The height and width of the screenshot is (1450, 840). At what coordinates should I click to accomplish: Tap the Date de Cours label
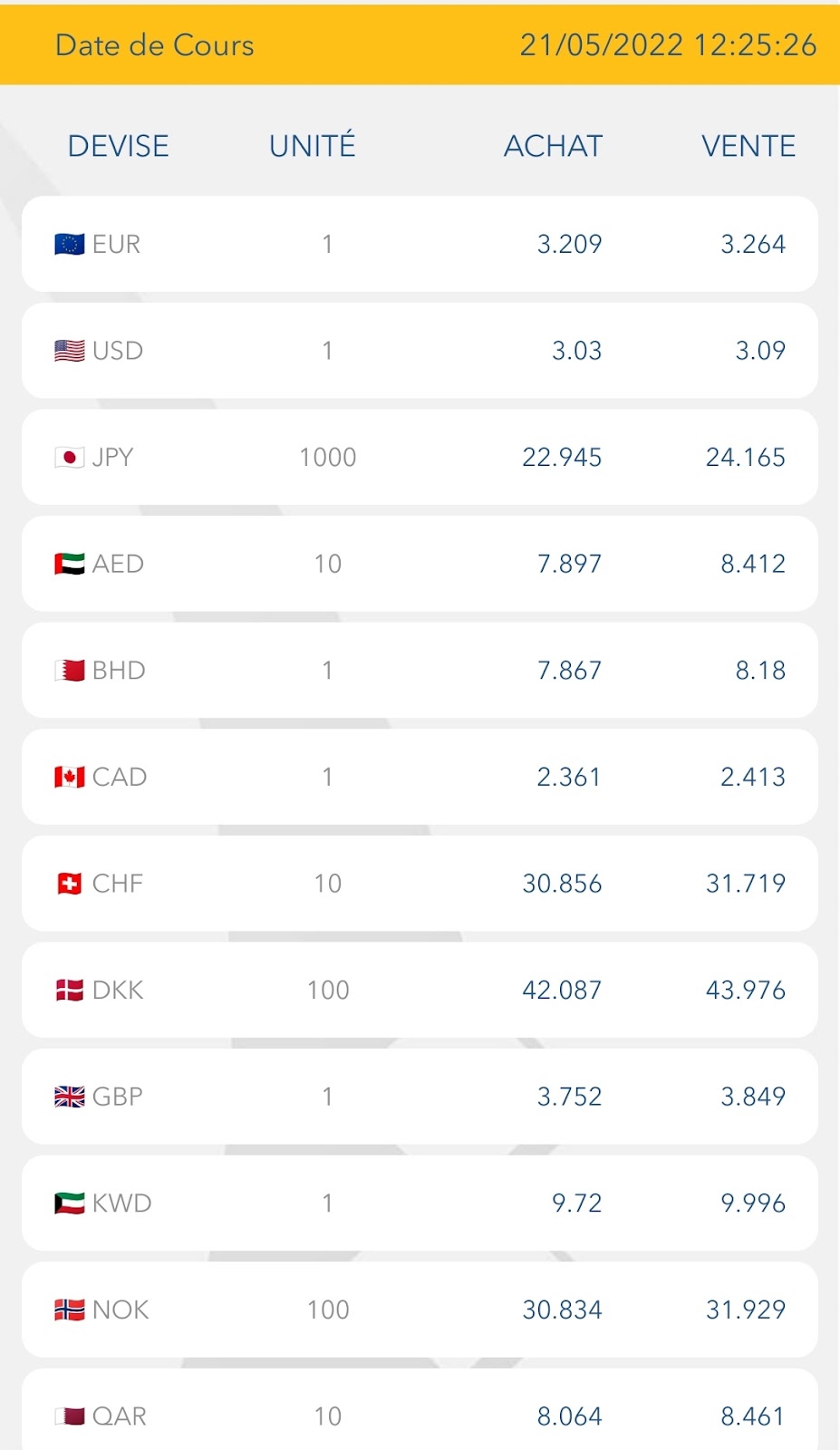point(155,45)
